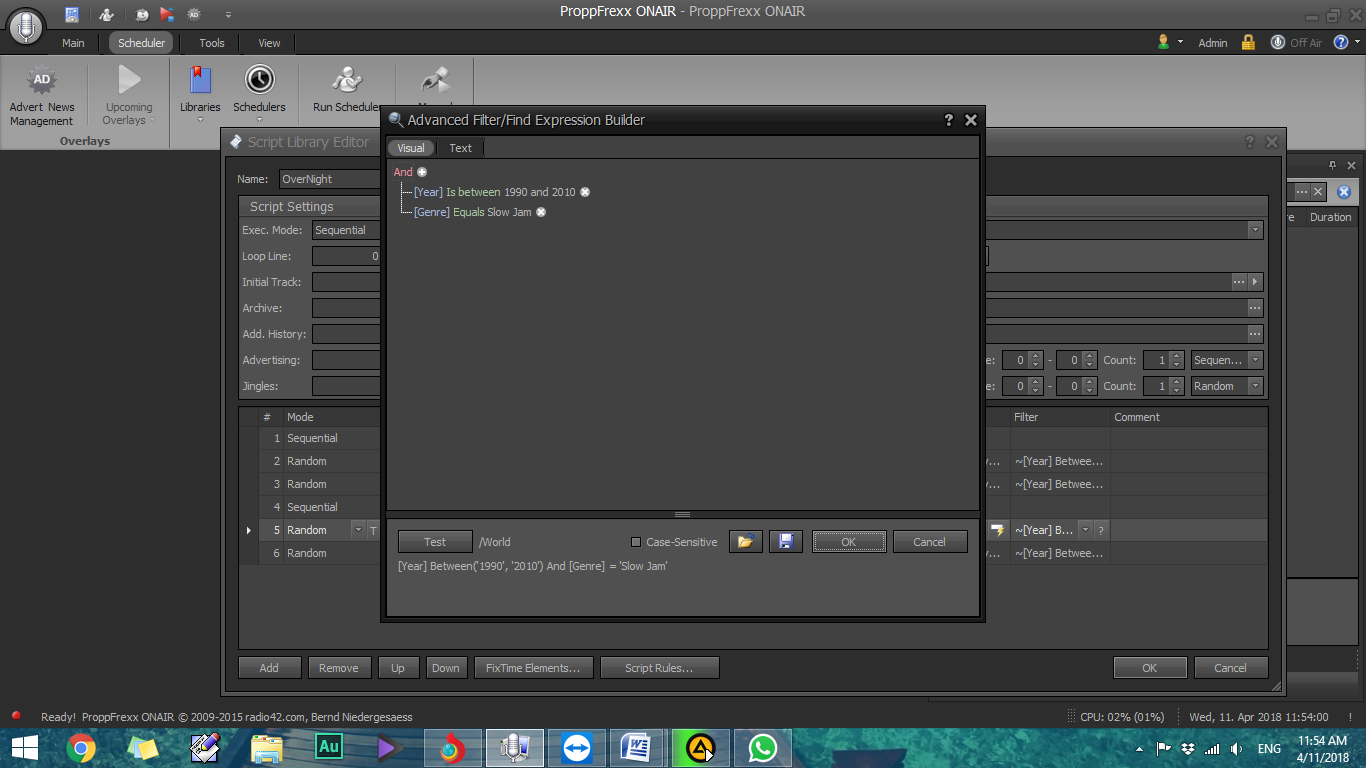This screenshot has height=768, width=1366.
Task: Click the Add. History browse ellipsis button
Action: pos(1255,334)
